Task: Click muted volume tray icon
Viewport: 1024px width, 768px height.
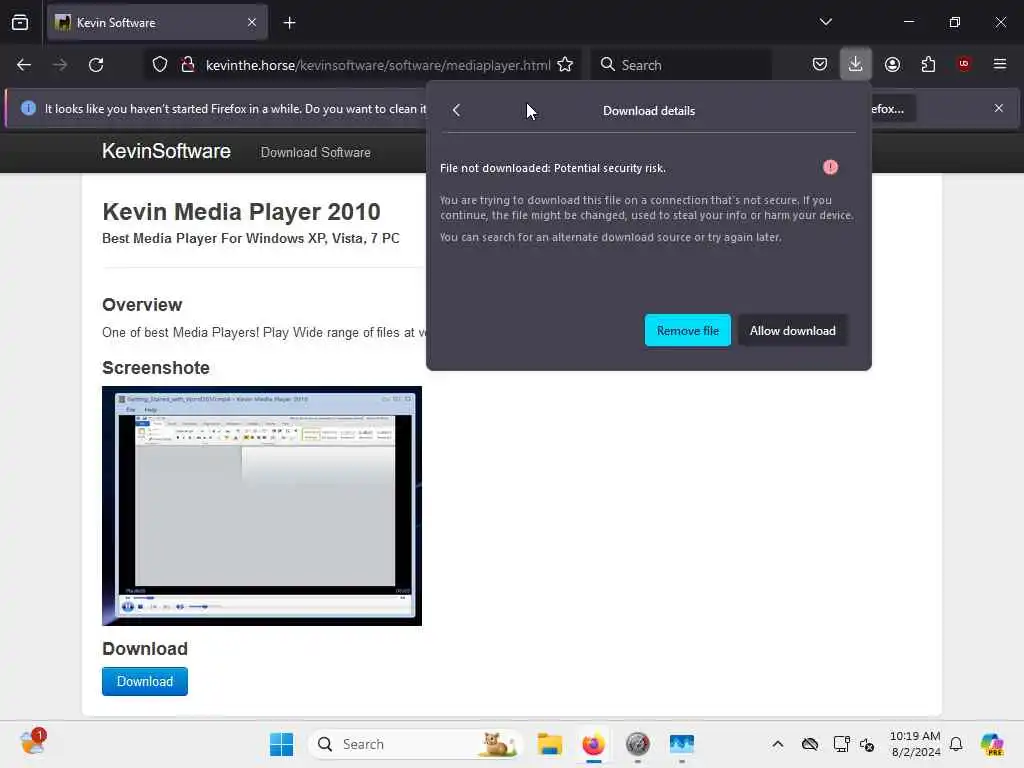Action: (x=867, y=744)
